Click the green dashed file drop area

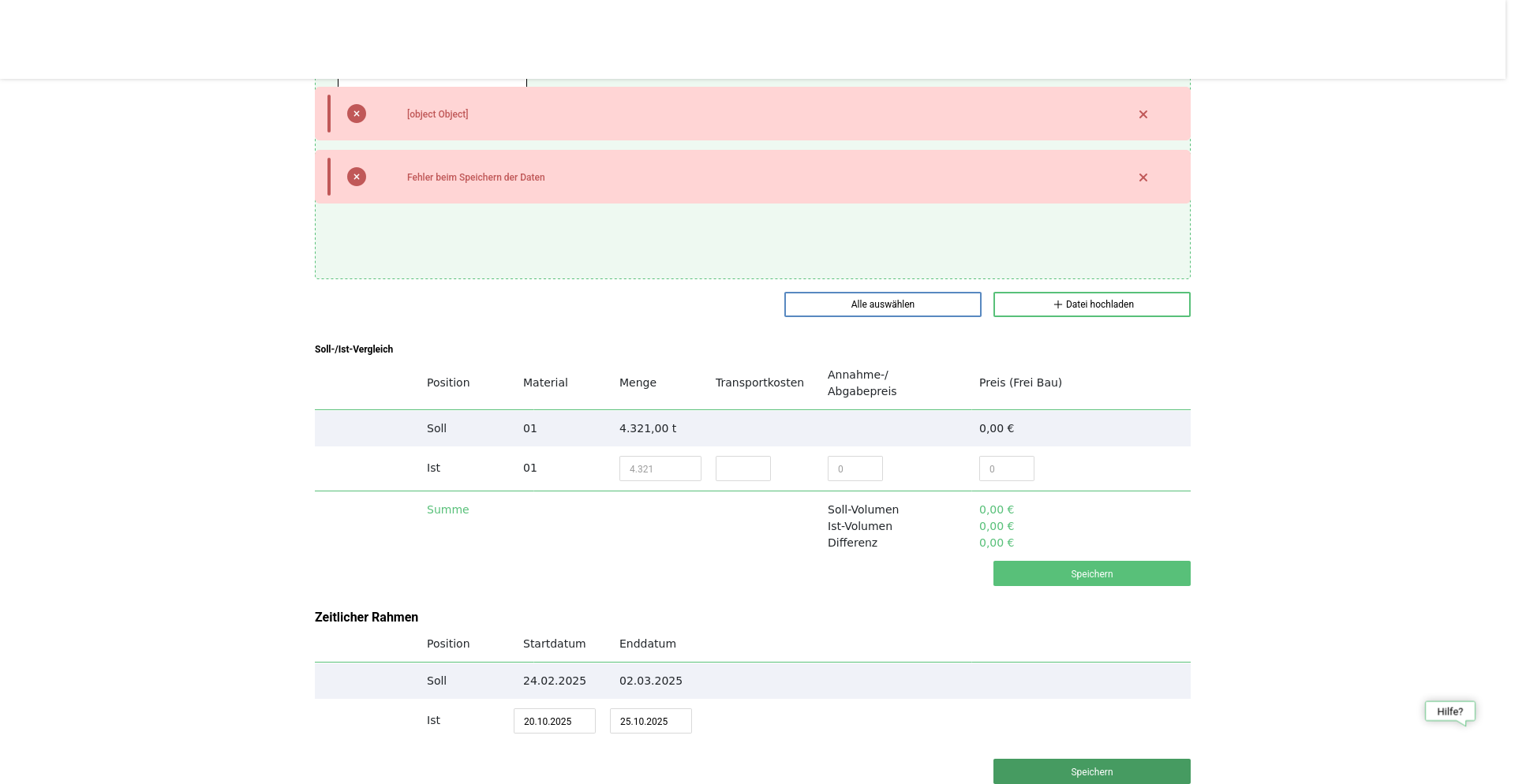point(752,241)
